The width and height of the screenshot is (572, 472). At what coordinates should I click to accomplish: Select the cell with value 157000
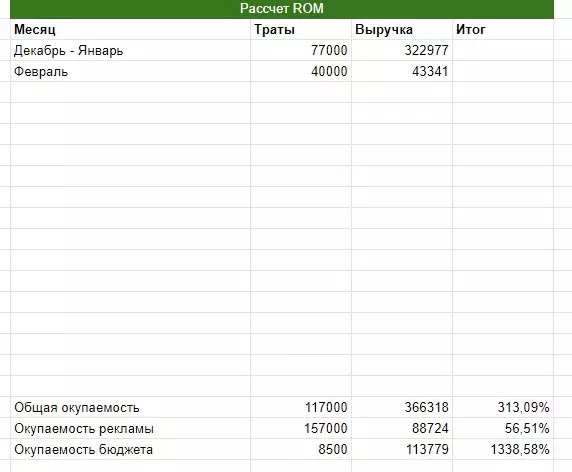click(301, 428)
